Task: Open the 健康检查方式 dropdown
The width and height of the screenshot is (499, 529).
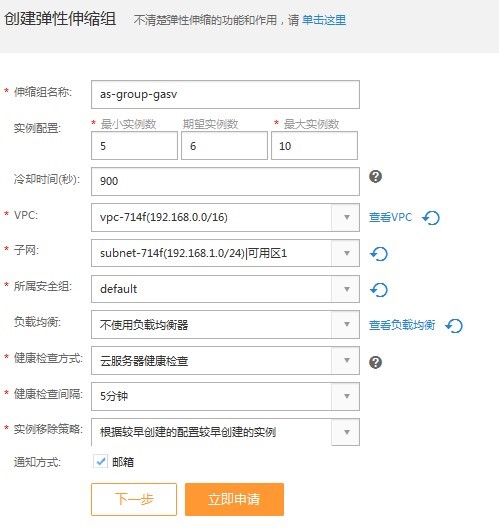Action: coord(225,361)
